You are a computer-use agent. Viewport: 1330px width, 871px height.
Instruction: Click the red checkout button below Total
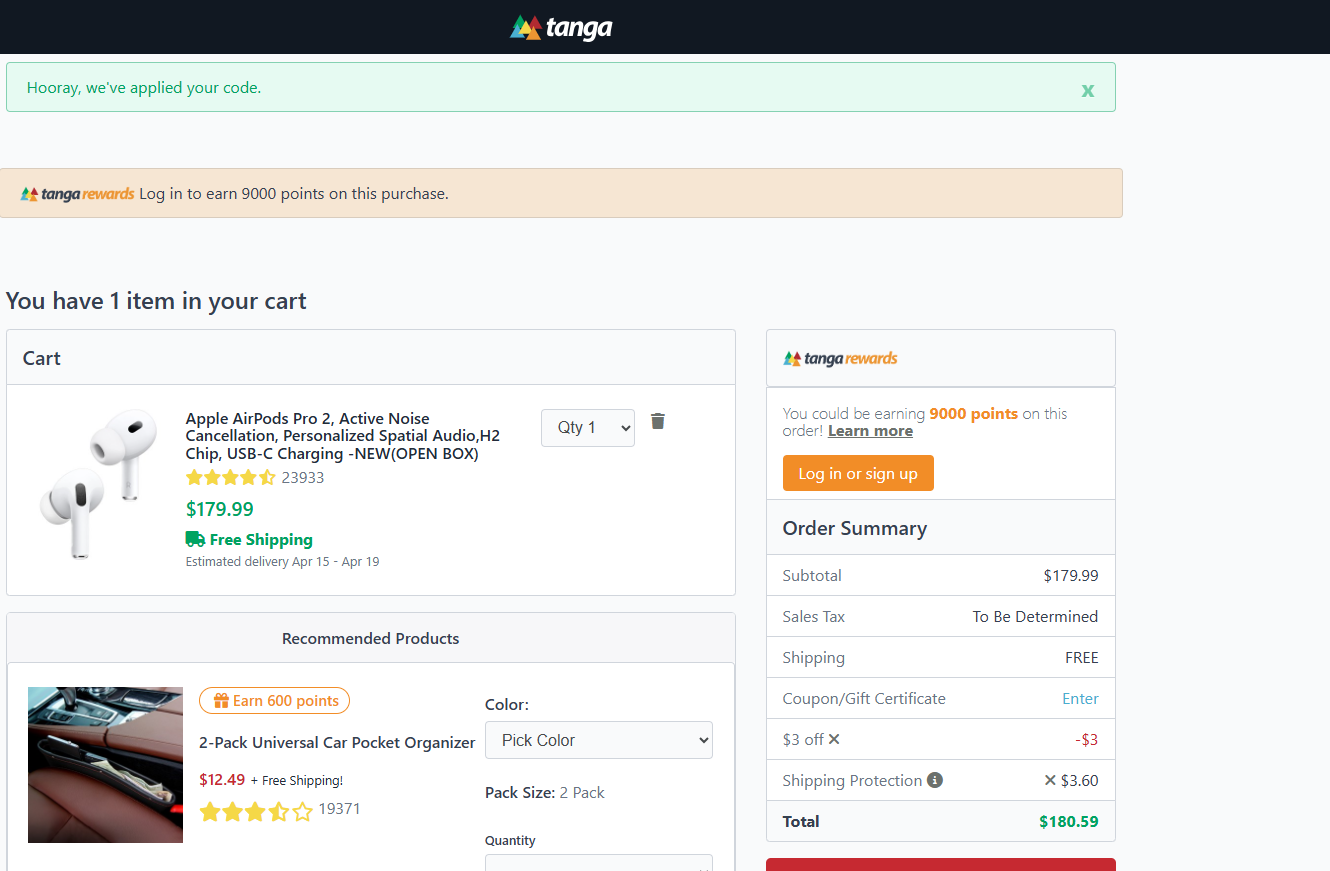[940, 864]
